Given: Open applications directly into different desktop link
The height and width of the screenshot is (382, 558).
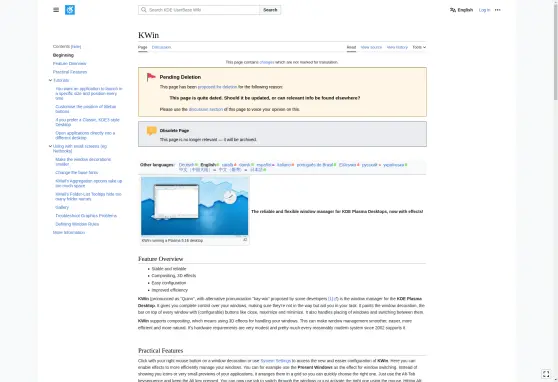Looking at the screenshot, I should tap(85, 135).
